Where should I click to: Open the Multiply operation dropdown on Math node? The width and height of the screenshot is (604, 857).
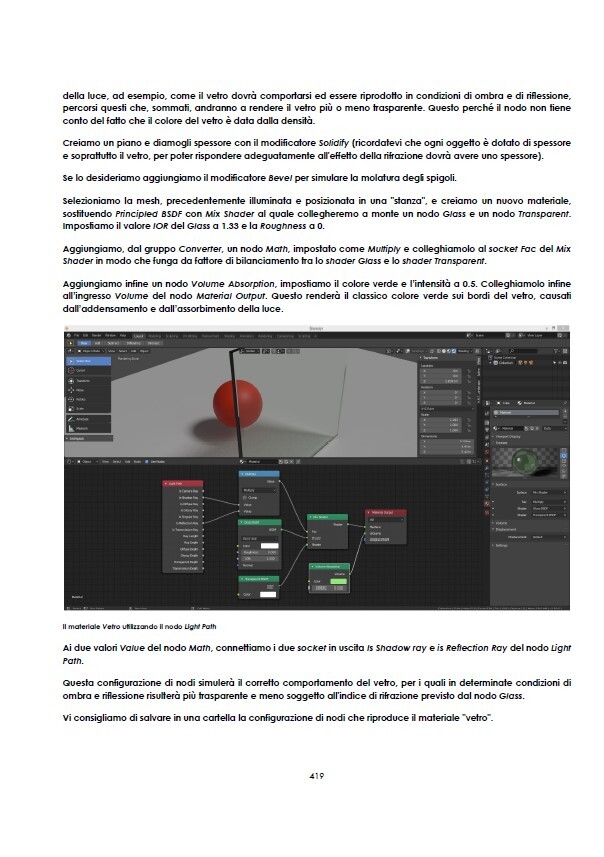click(259, 490)
